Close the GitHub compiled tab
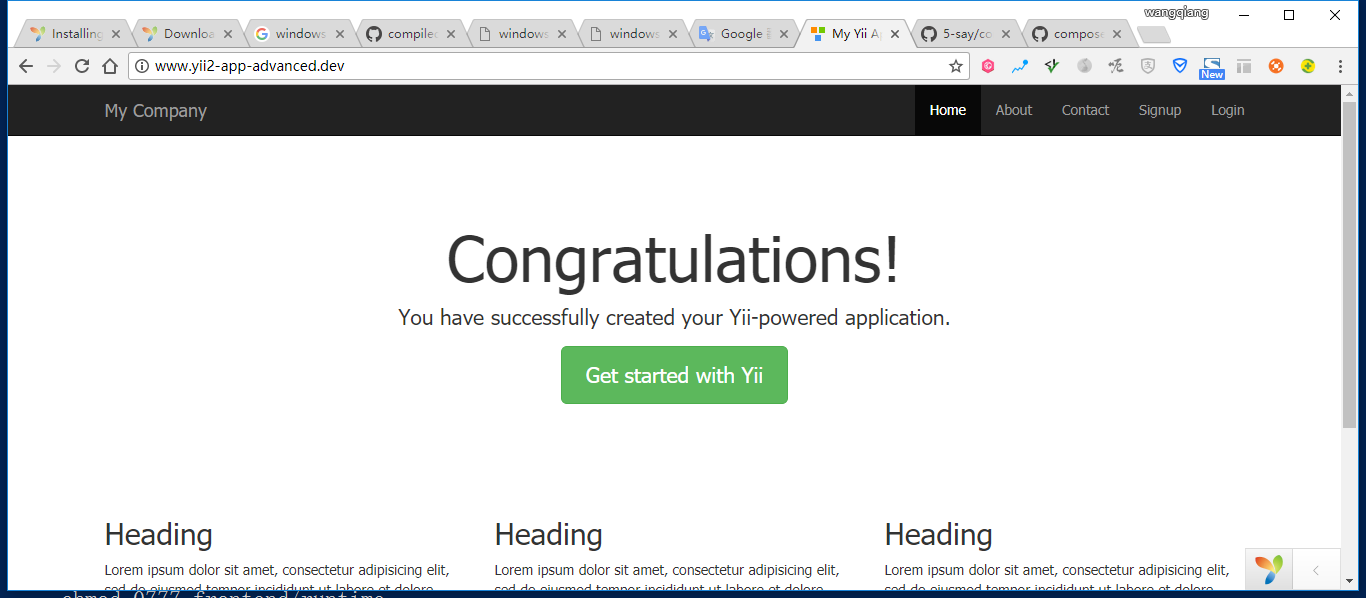 [451, 34]
